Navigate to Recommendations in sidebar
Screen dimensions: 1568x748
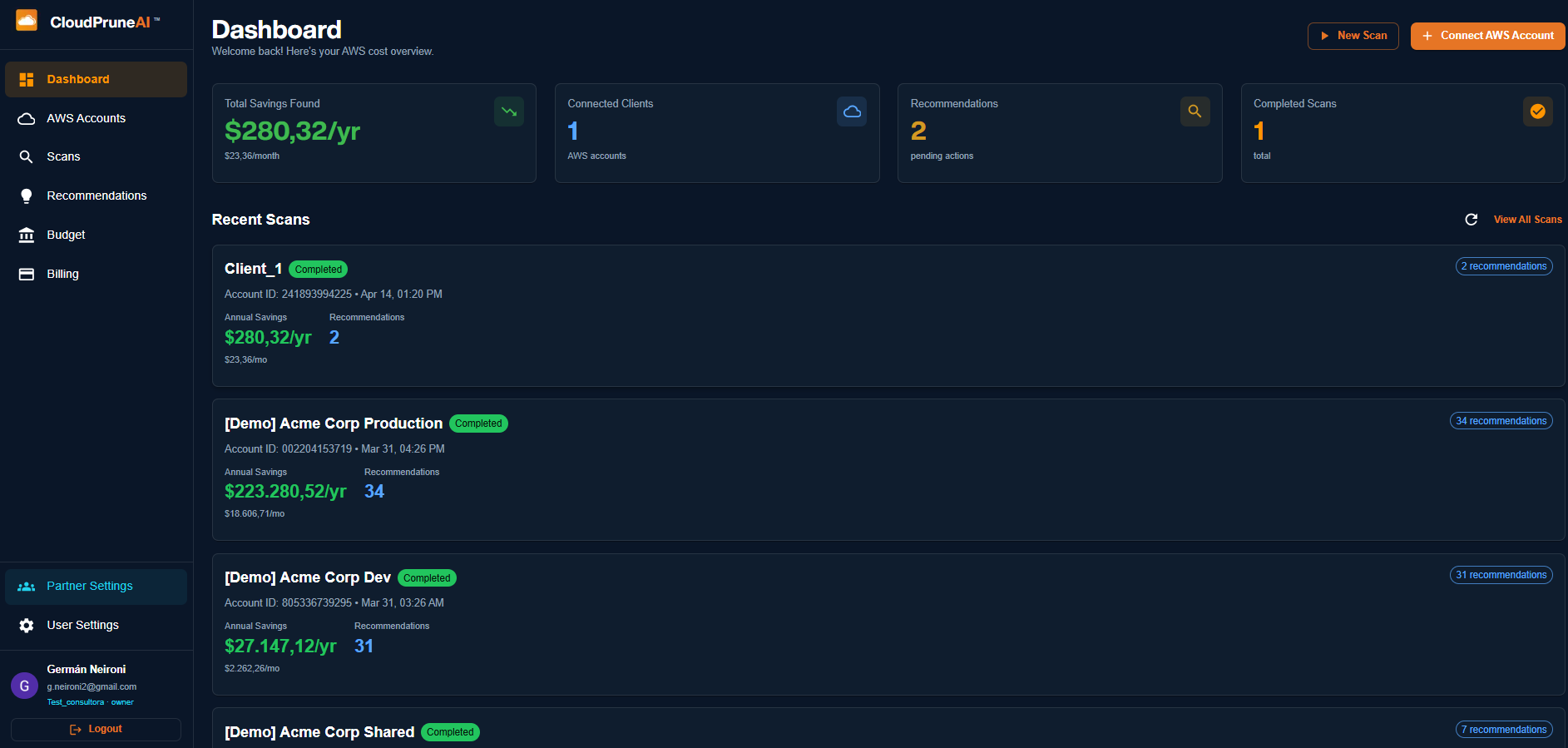pyautogui.click(x=96, y=196)
